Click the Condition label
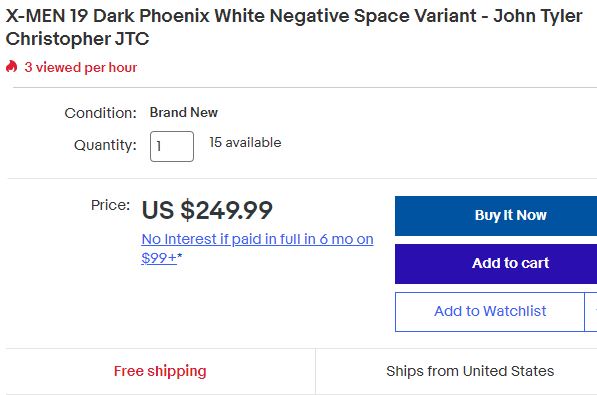Image resolution: width=597 pixels, height=395 pixels. tap(101, 113)
